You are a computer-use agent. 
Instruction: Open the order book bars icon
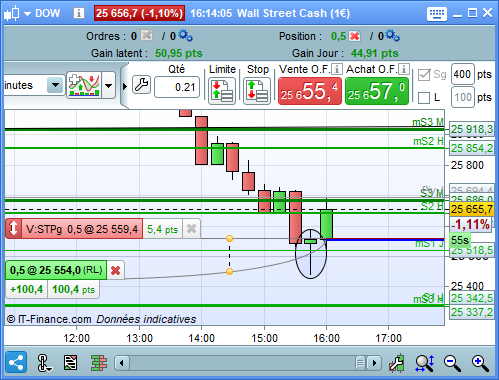click(x=99, y=363)
